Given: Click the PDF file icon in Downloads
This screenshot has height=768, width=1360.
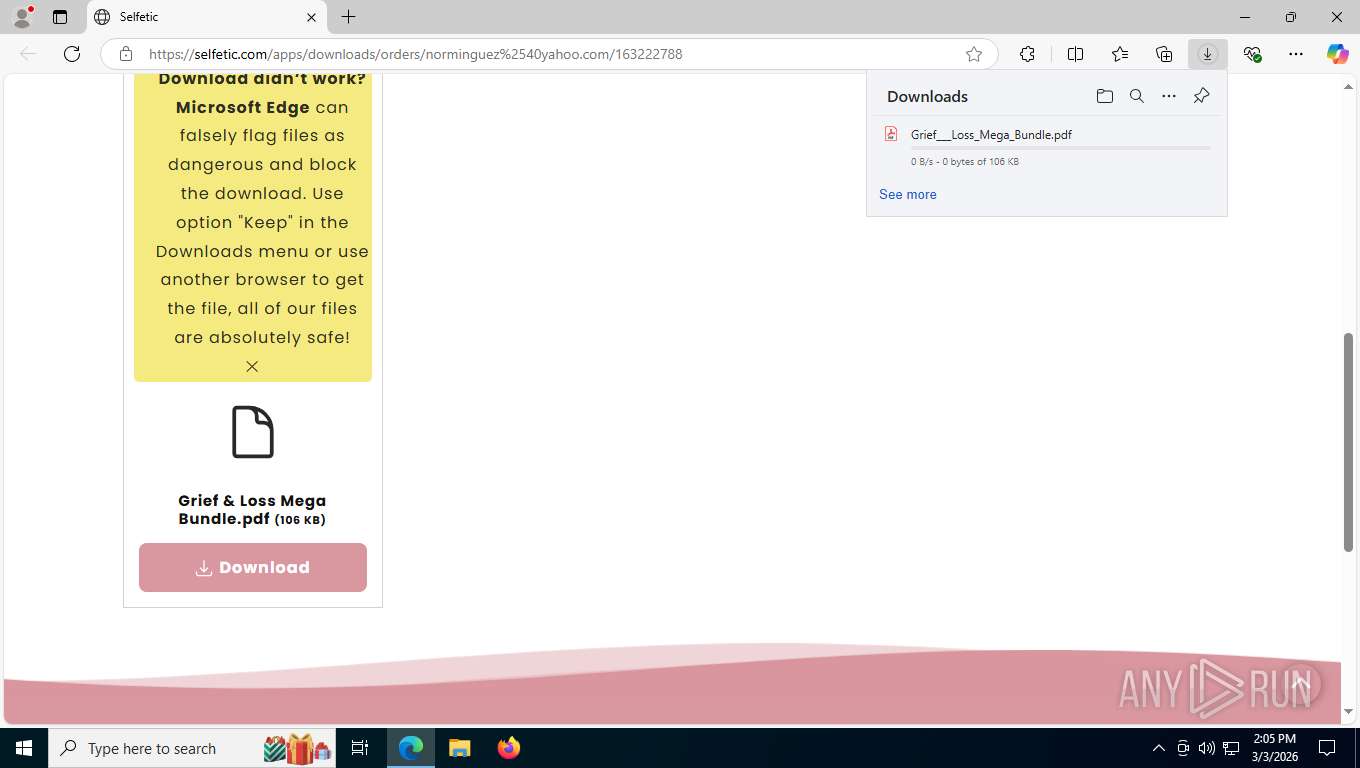Looking at the screenshot, I should tap(891, 134).
